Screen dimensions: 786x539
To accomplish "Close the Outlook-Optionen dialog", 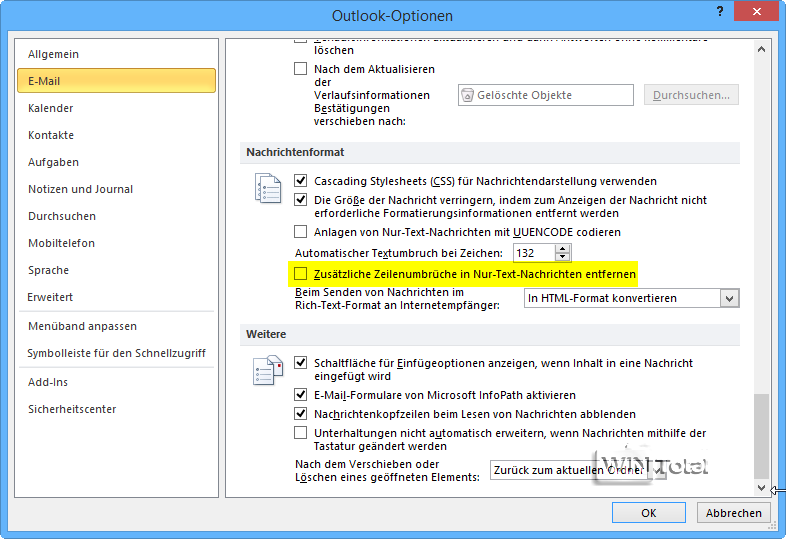I will [x=756, y=12].
